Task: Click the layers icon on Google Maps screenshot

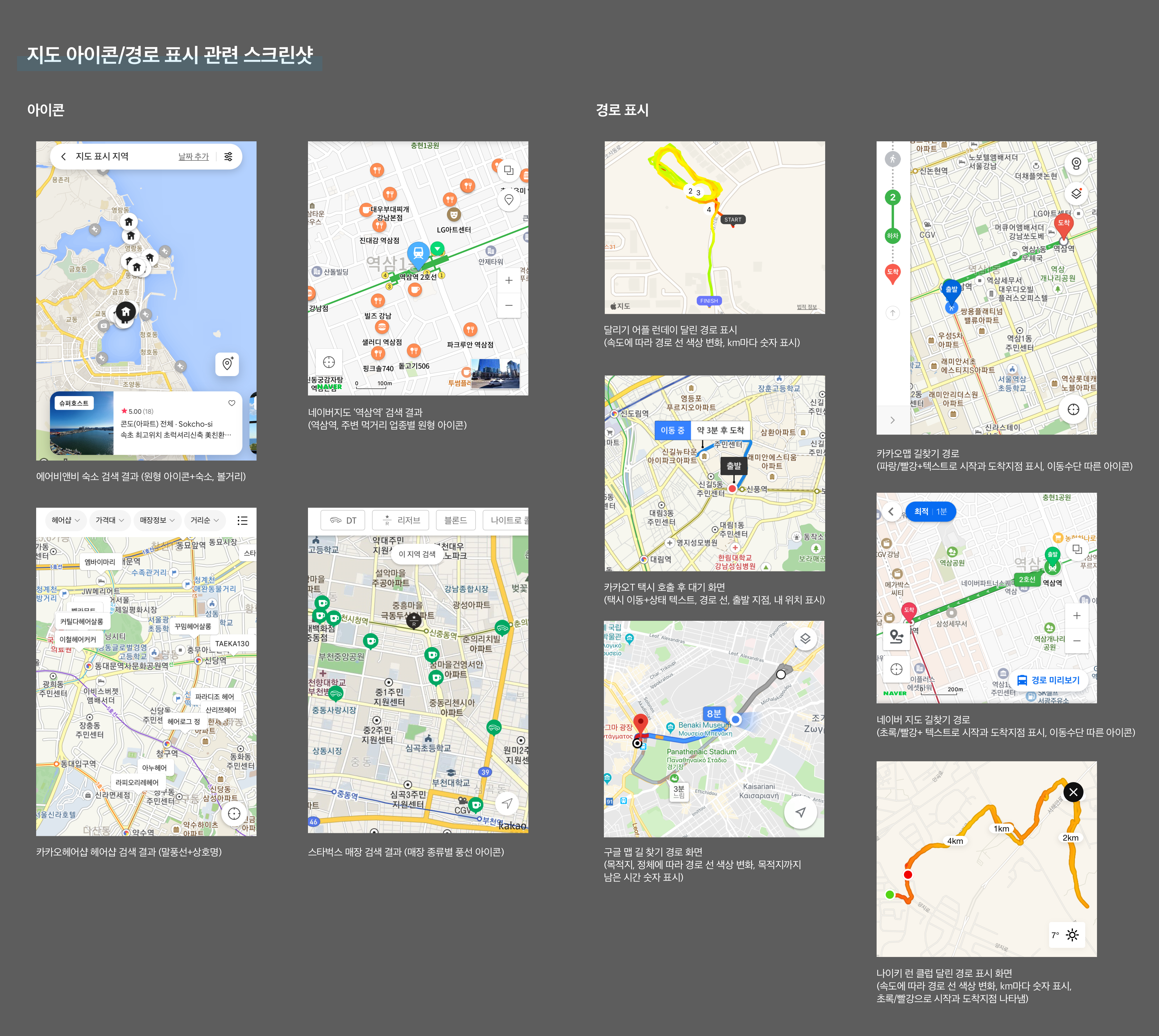Action: click(805, 639)
